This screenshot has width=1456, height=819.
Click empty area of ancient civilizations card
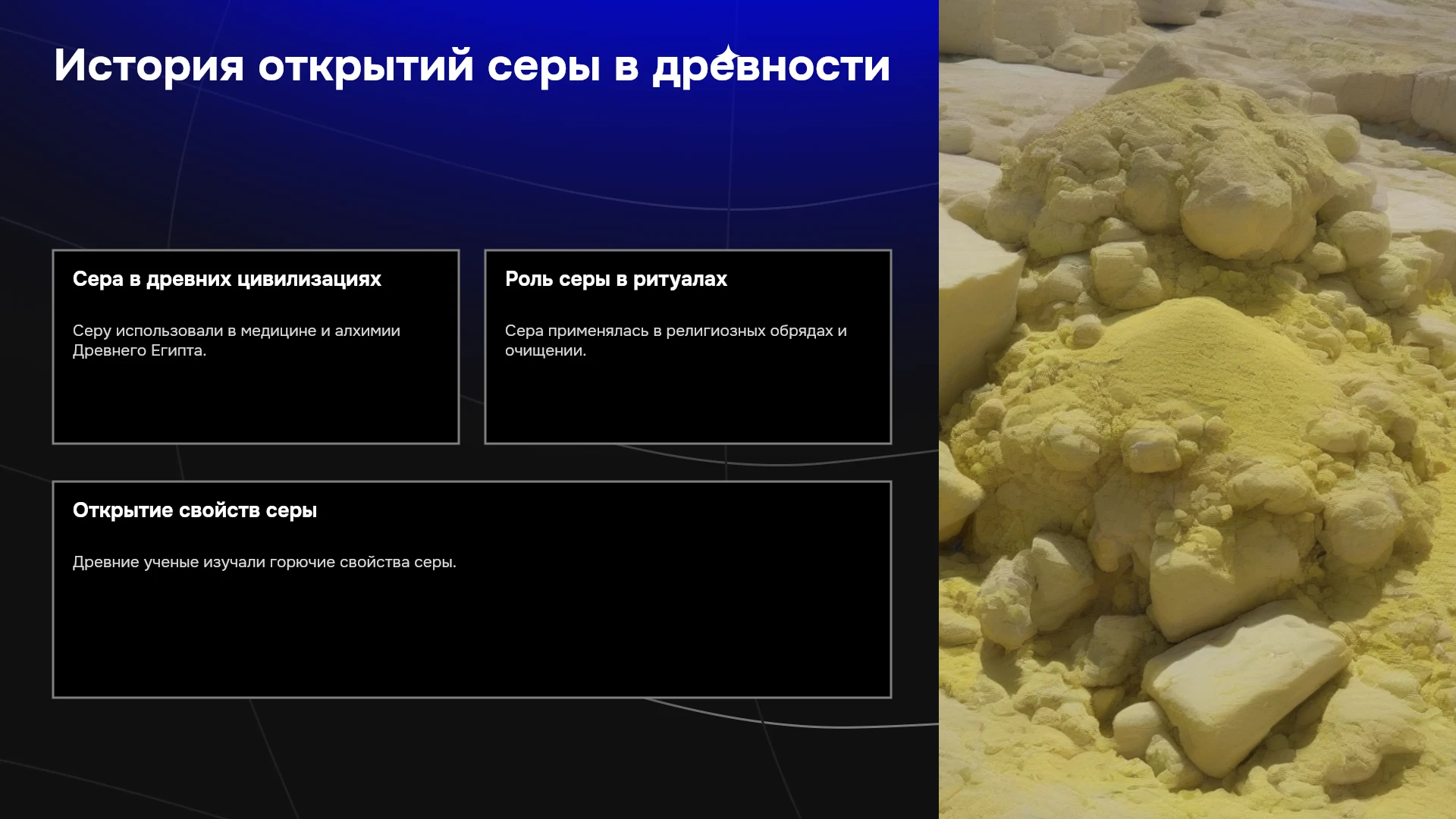[x=256, y=402]
